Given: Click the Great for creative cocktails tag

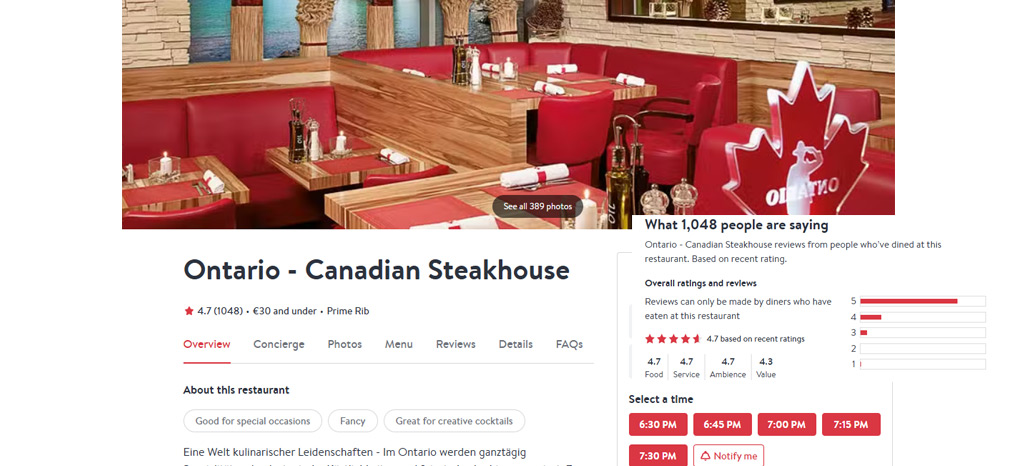Looking at the screenshot, I should coord(454,421).
